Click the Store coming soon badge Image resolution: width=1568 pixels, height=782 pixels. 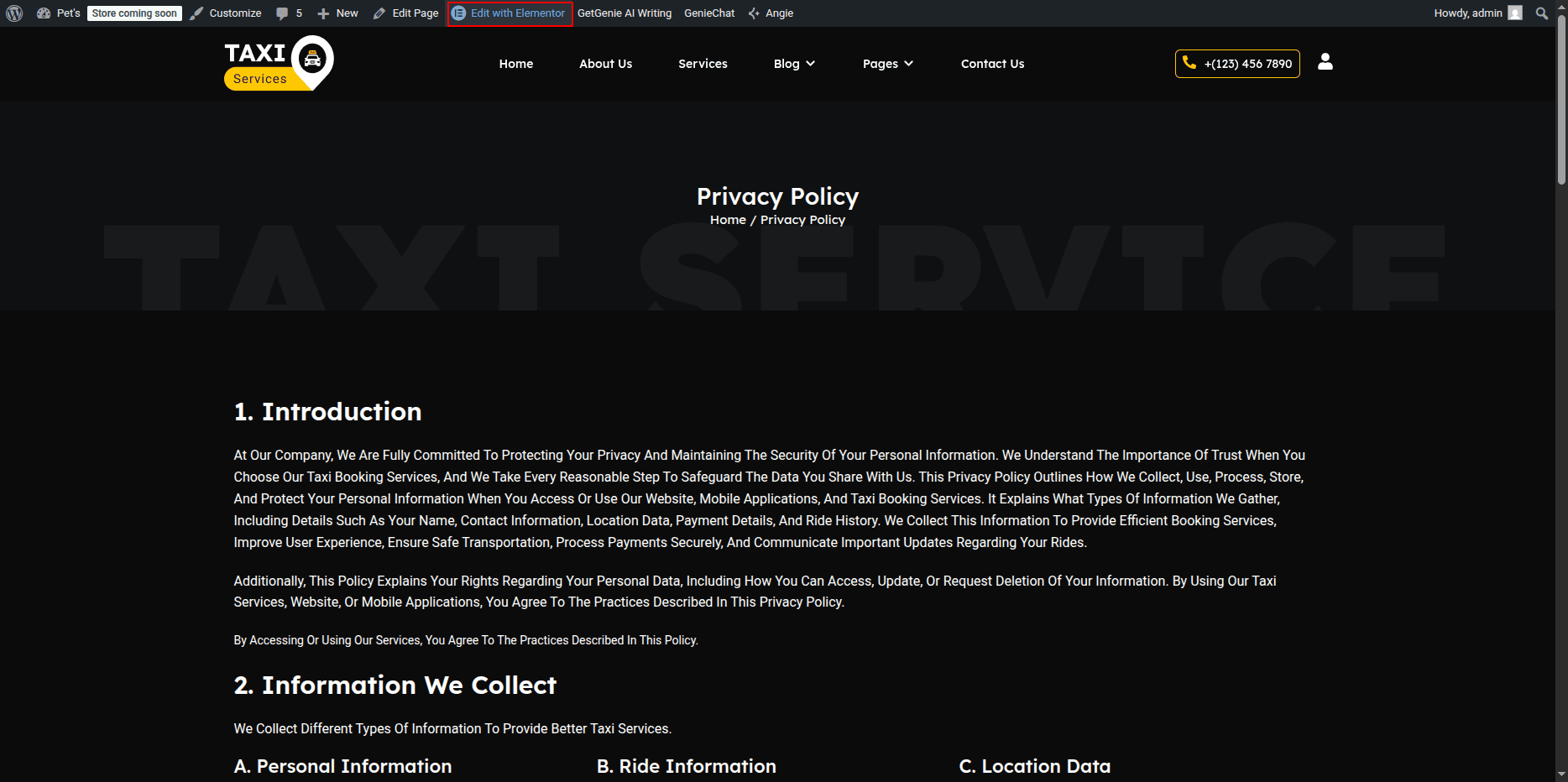pyautogui.click(x=134, y=13)
